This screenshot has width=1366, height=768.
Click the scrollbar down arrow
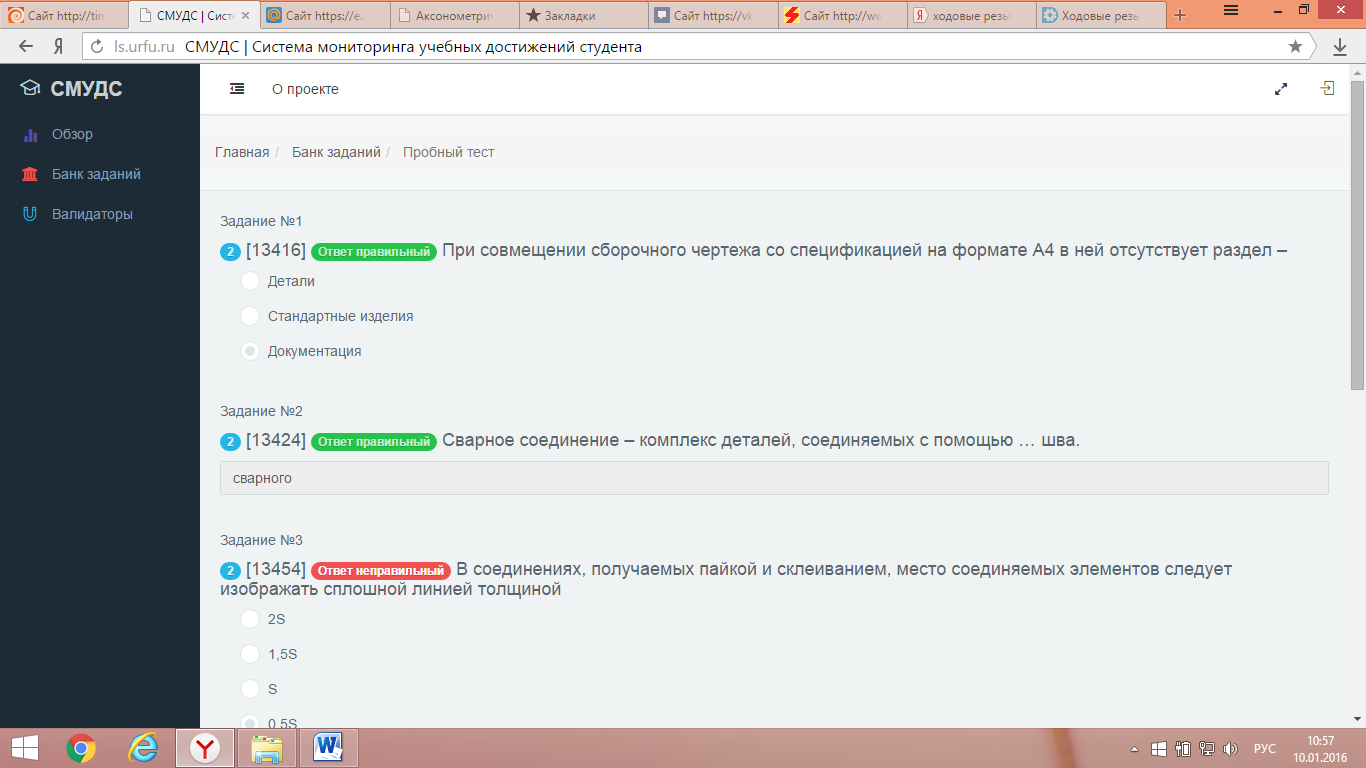1357,718
